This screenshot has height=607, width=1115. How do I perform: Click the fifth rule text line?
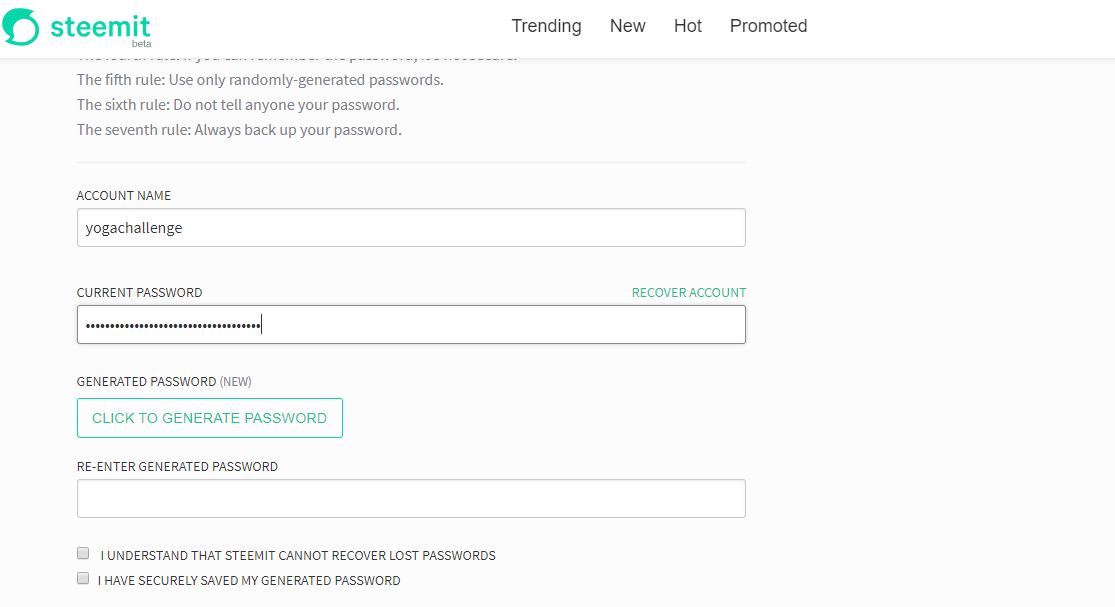(260, 80)
